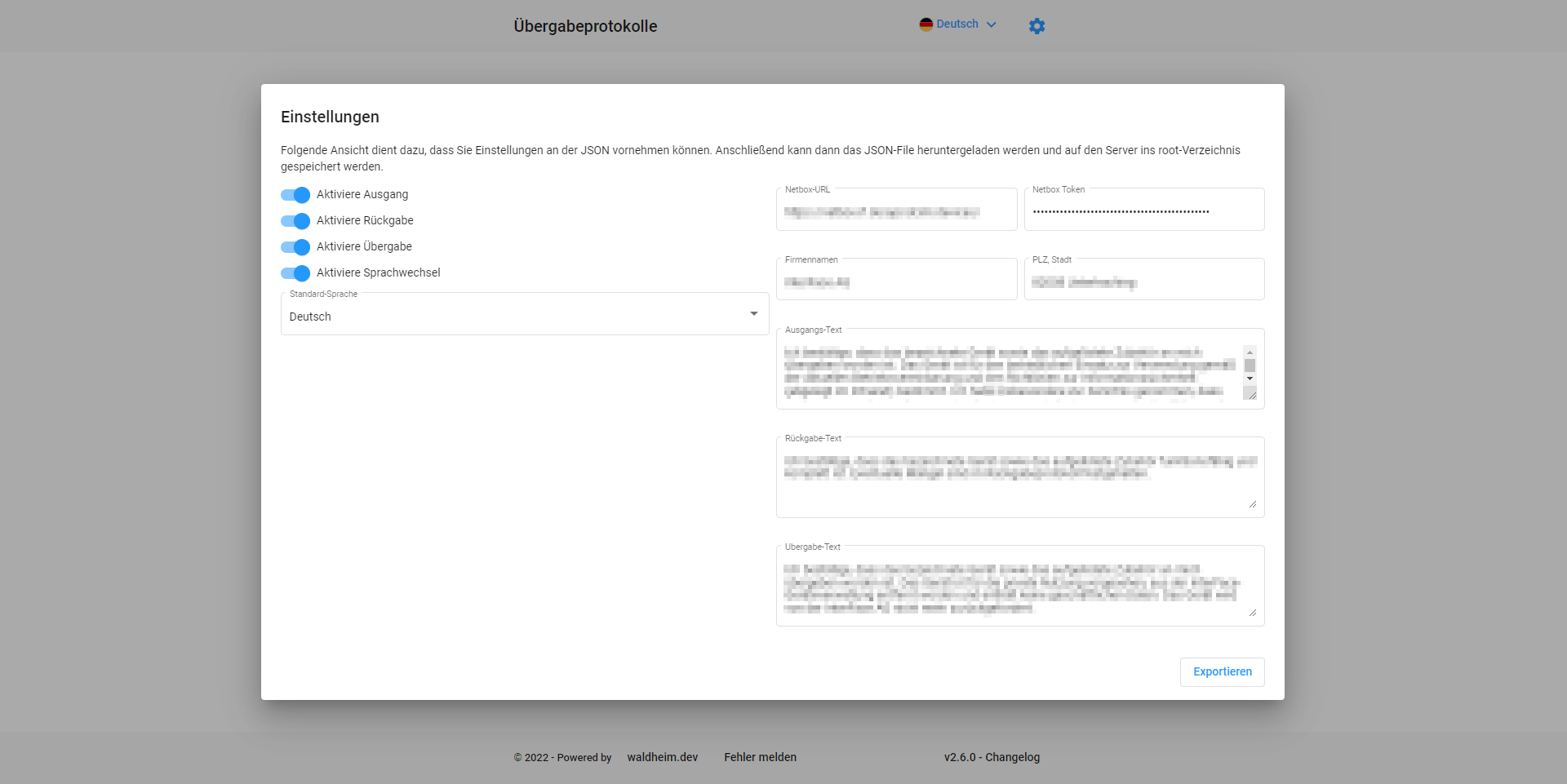Turn off the Aktiviere Sprachwechsel switch

(x=295, y=273)
